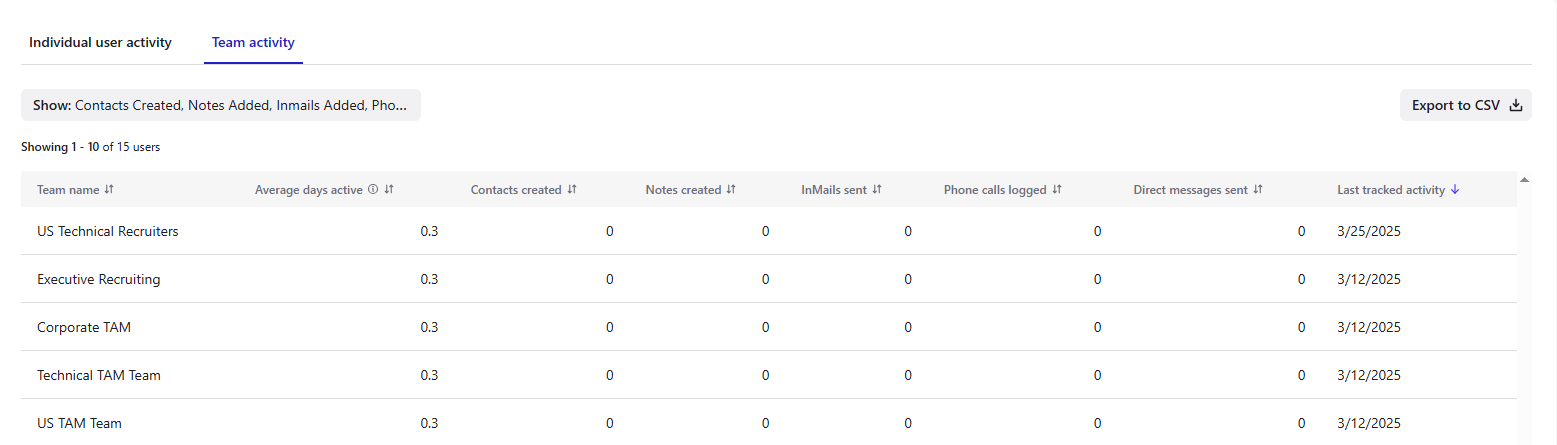Click the Technical TAM Team row
Image resolution: width=1557 pixels, height=445 pixels.
[769, 375]
